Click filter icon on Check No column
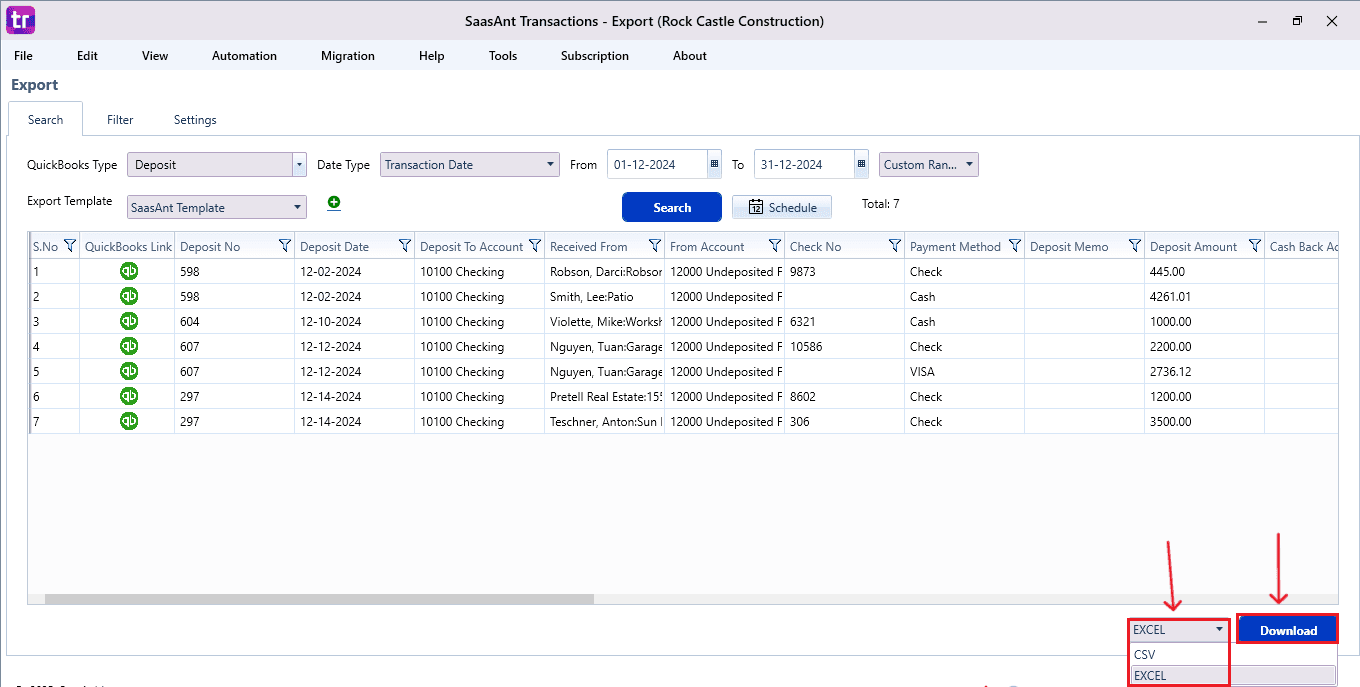Viewport: 1360px width, 687px height. pyautogui.click(x=894, y=246)
